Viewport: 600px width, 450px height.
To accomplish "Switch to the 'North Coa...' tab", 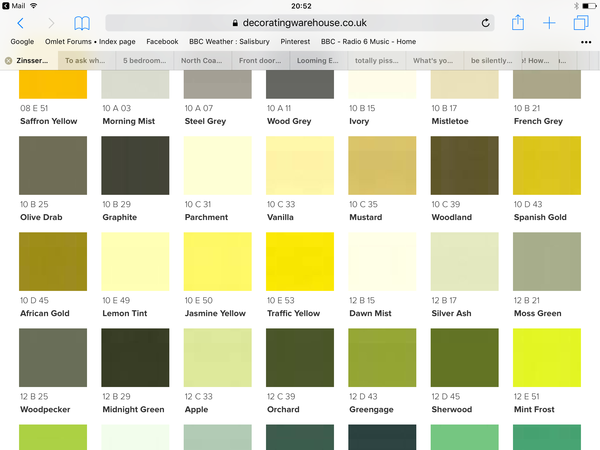I will click(x=203, y=60).
